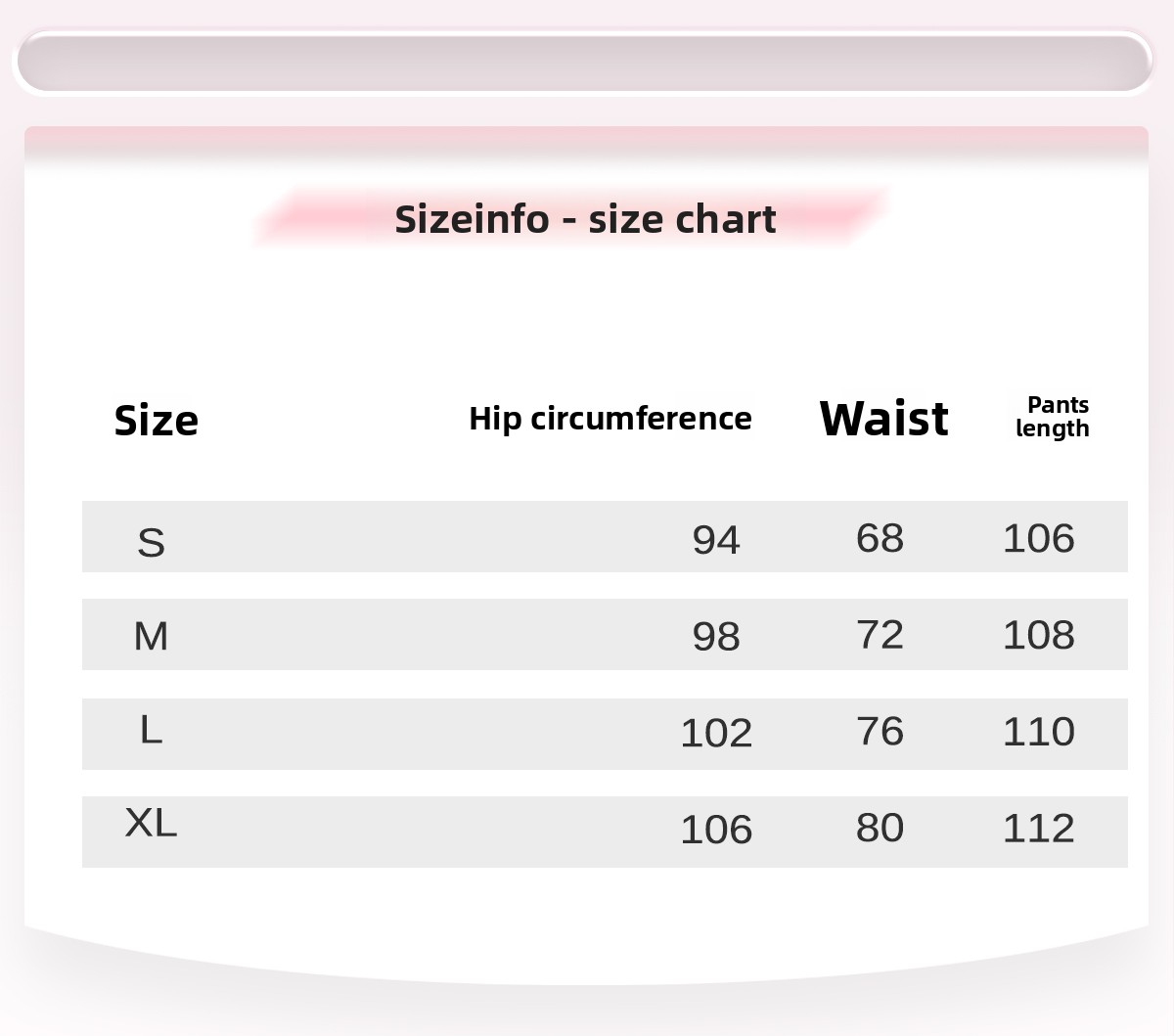Click the waist value 68

880,537
